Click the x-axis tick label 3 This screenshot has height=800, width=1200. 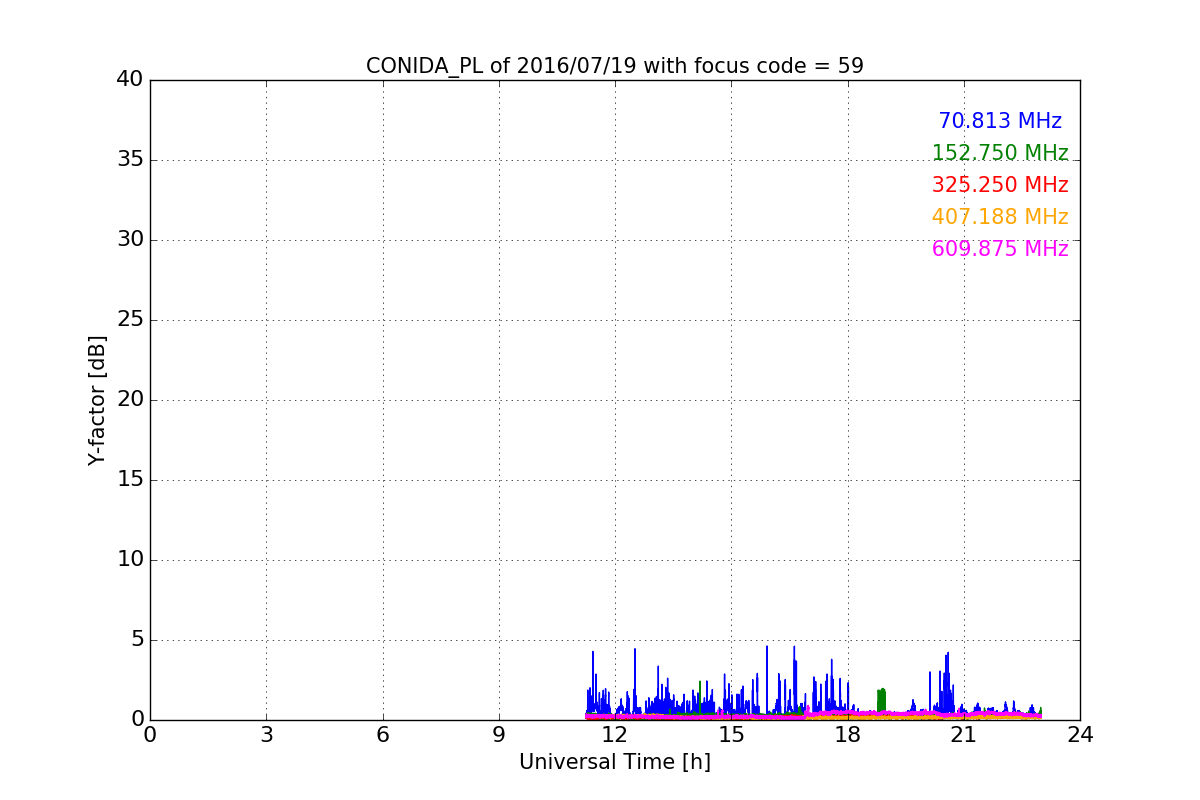pyautogui.click(x=266, y=735)
